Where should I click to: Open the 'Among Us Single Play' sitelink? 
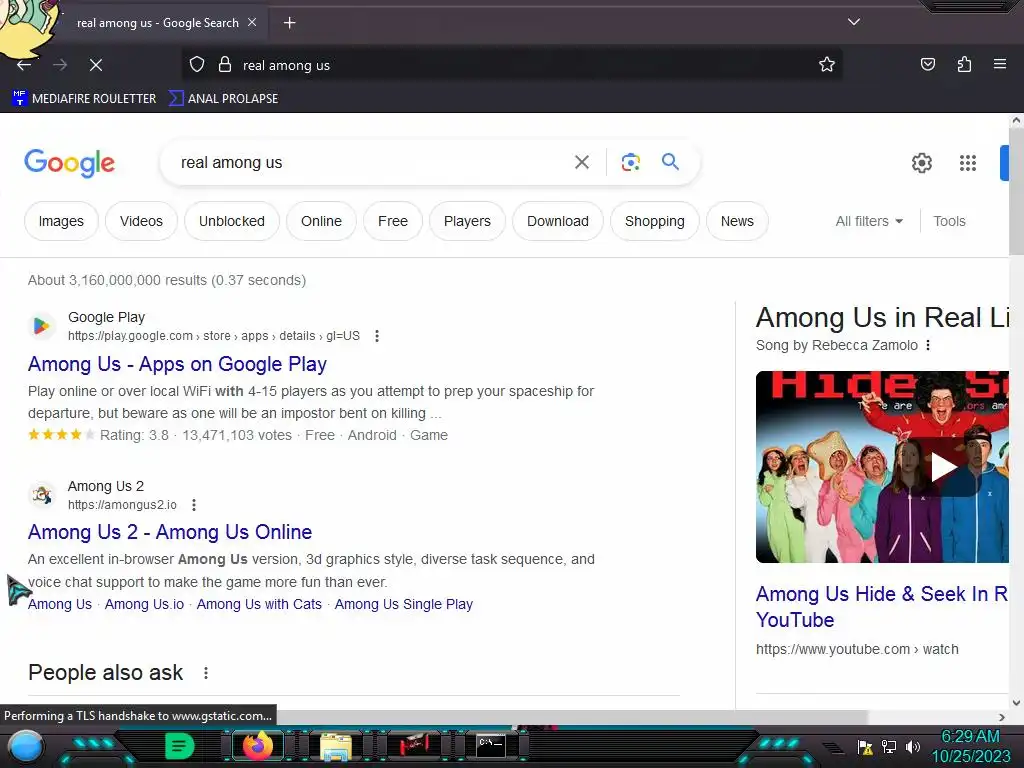pos(404,605)
